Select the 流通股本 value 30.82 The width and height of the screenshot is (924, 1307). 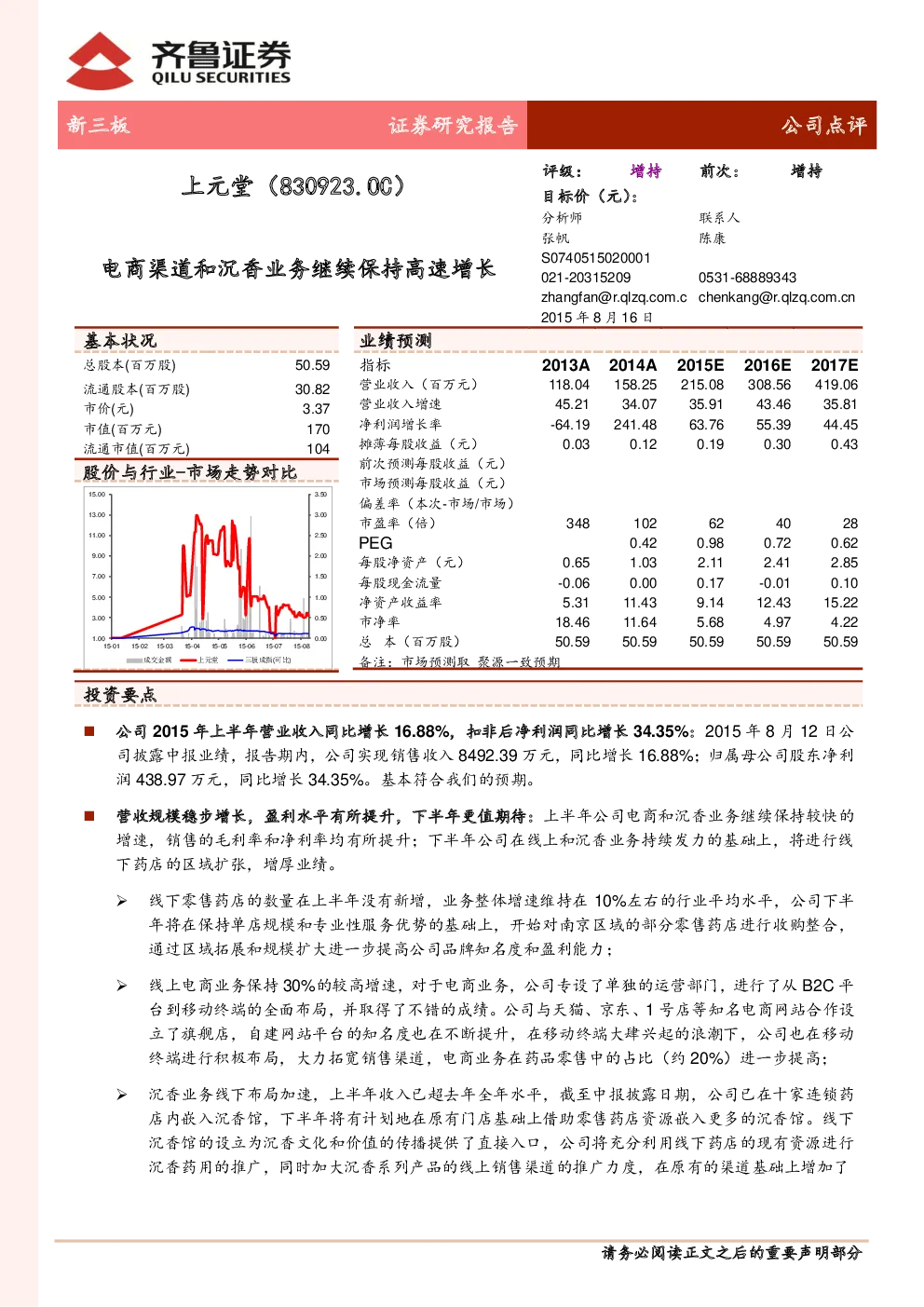click(x=313, y=389)
